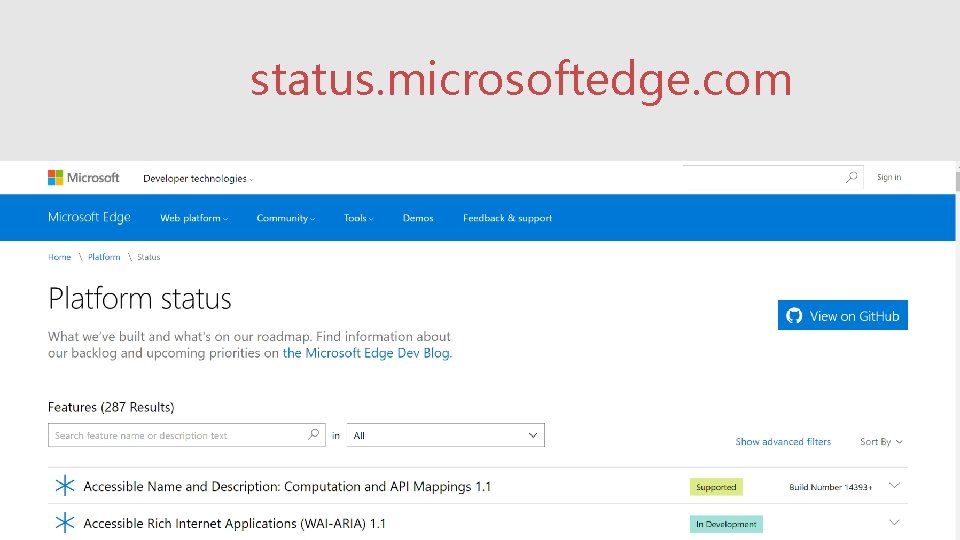Open the Web platform menu
This screenshot has height=540, width=960.
(x=193, y=218)
